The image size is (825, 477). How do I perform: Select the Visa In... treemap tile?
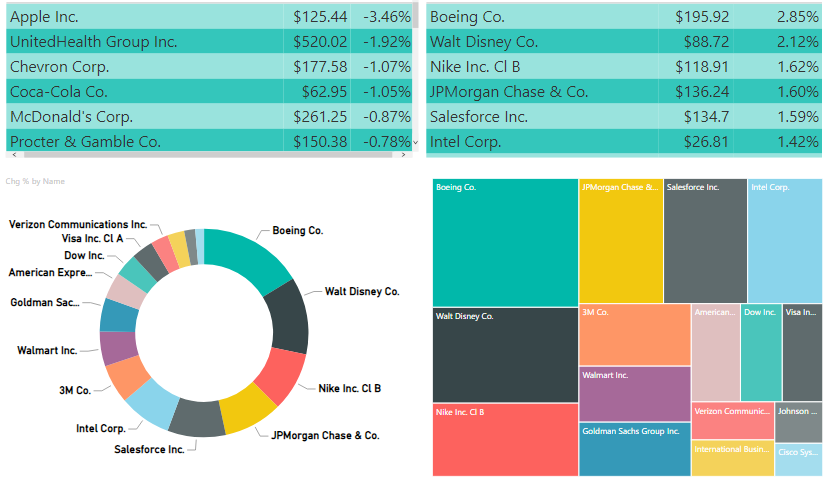(802, 352)
